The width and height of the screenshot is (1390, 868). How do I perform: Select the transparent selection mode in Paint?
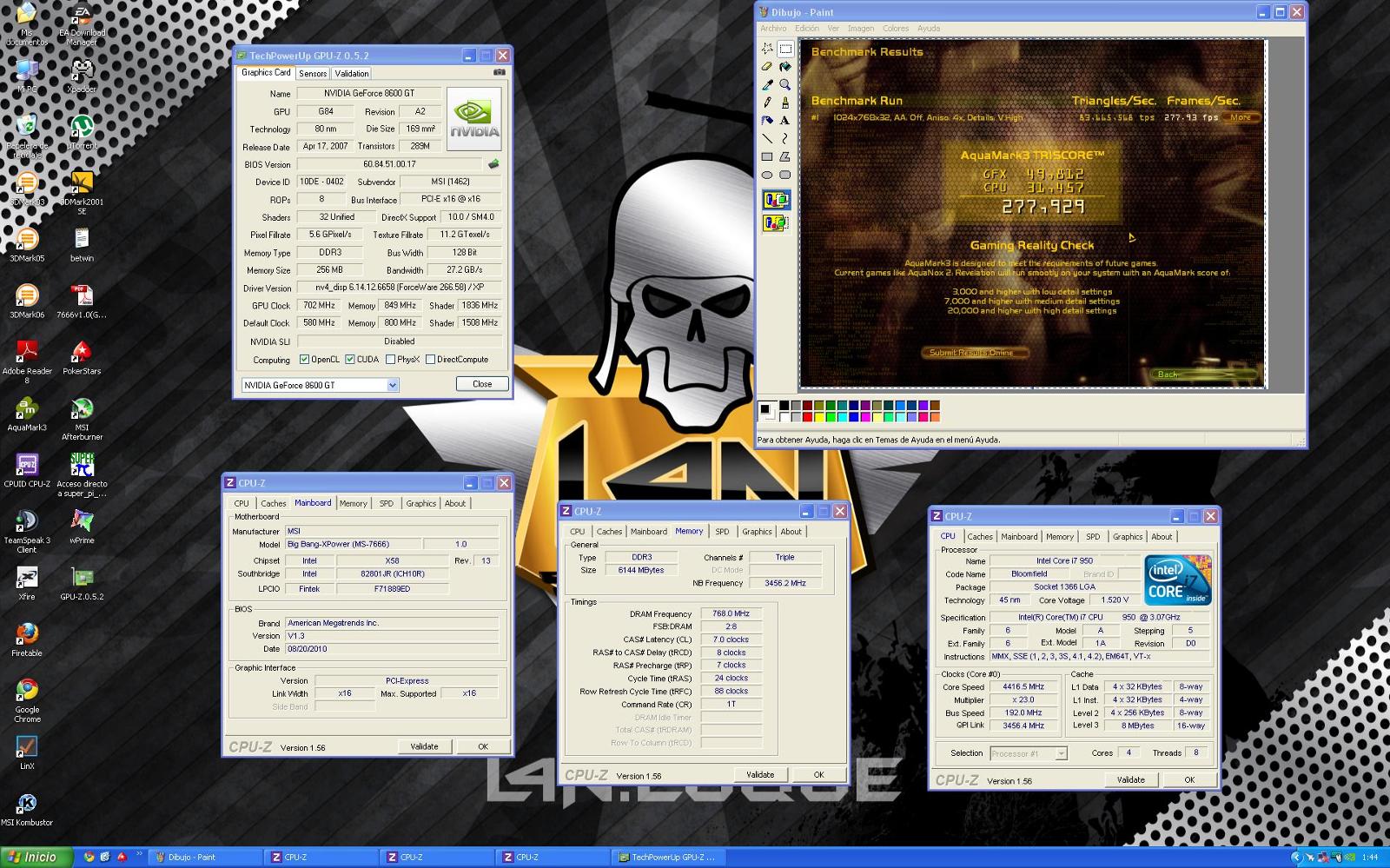776,223
